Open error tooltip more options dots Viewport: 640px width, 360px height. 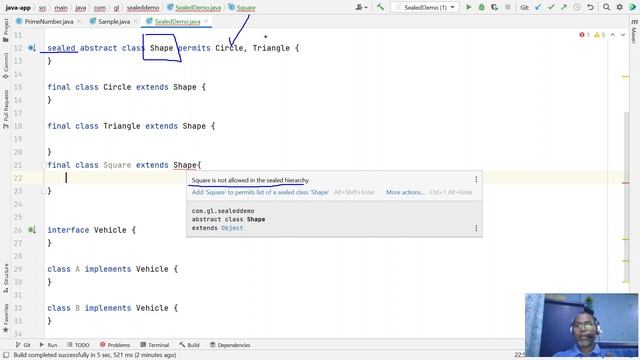click(x=476, y=180)
